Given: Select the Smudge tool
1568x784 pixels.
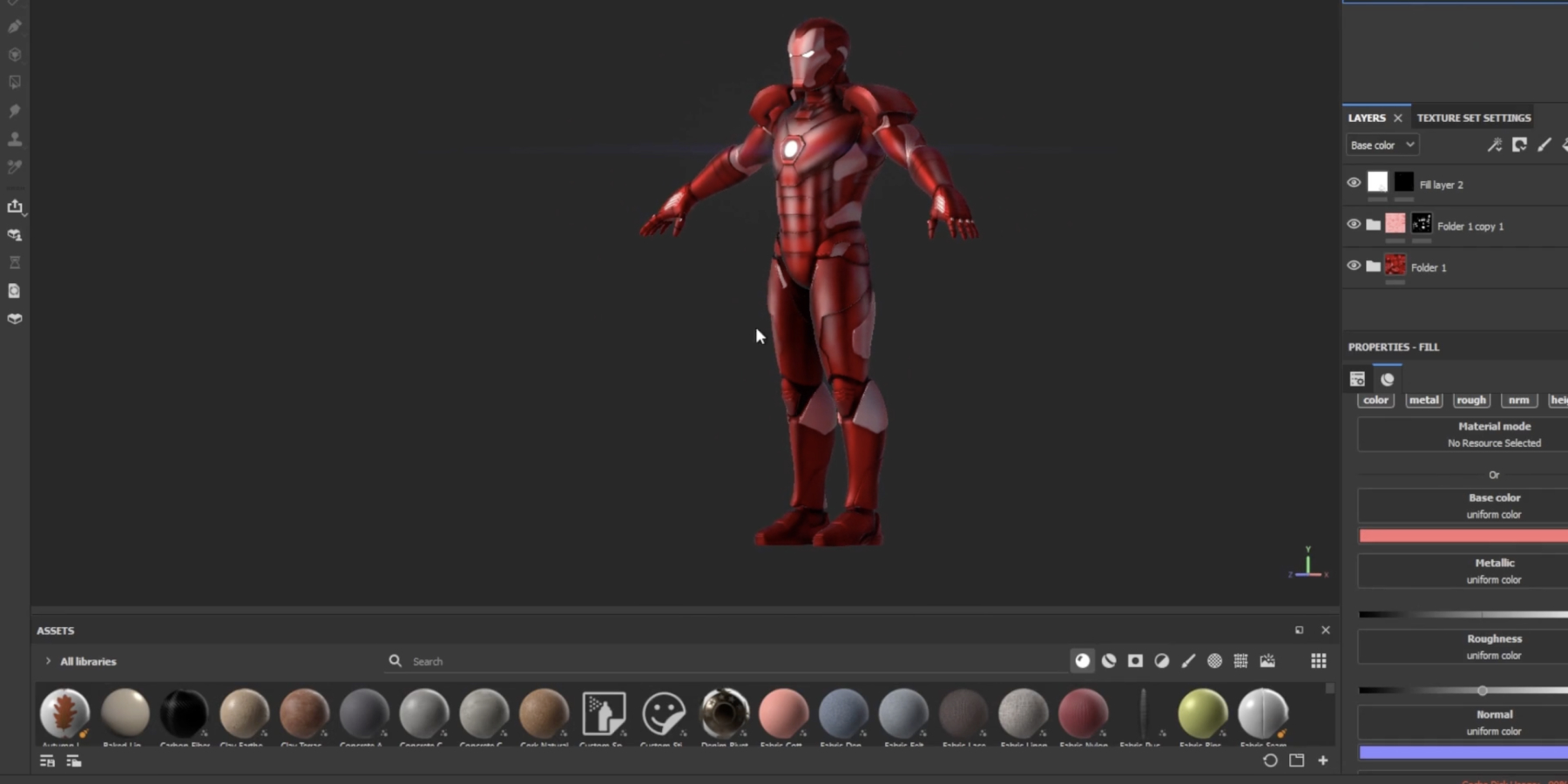Looking at the screenshot, I should pos(15,111).
